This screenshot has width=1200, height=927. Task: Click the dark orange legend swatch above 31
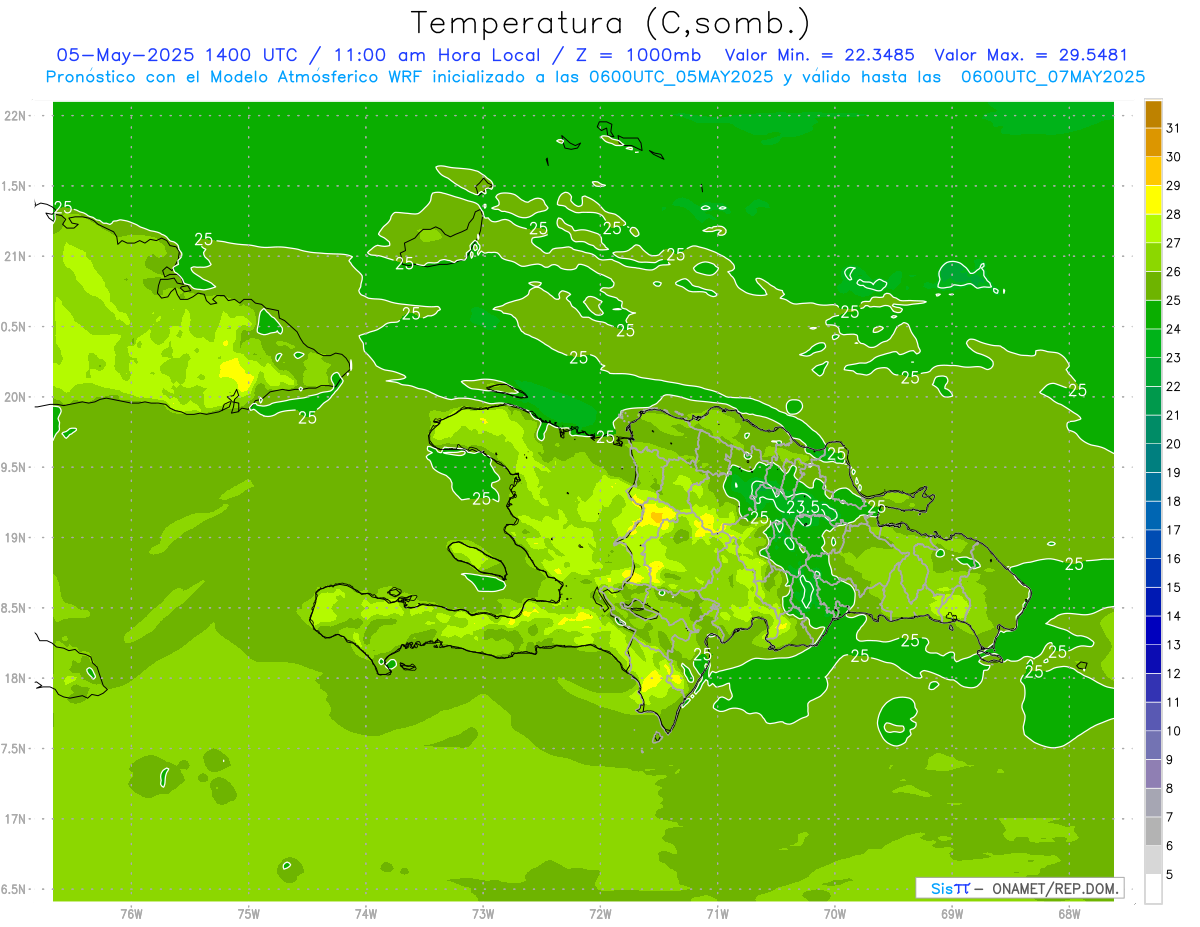(x=1153, y=114)
